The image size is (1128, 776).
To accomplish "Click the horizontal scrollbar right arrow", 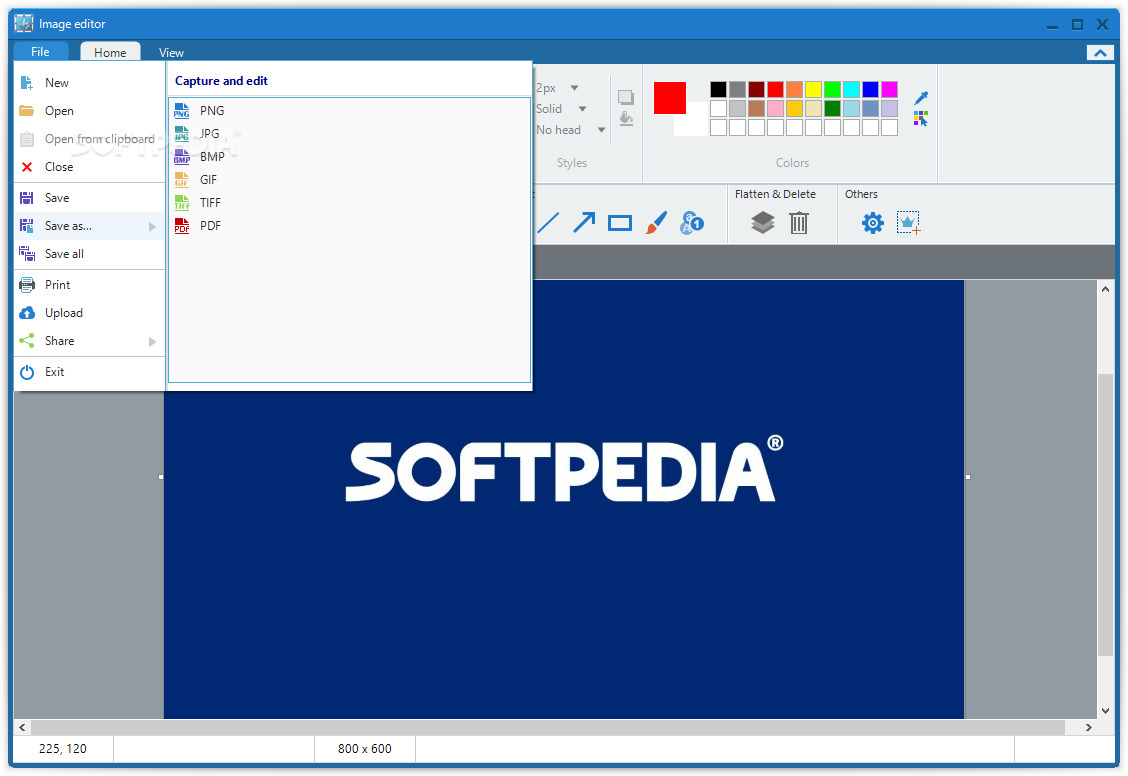I will coord(1088,728).
